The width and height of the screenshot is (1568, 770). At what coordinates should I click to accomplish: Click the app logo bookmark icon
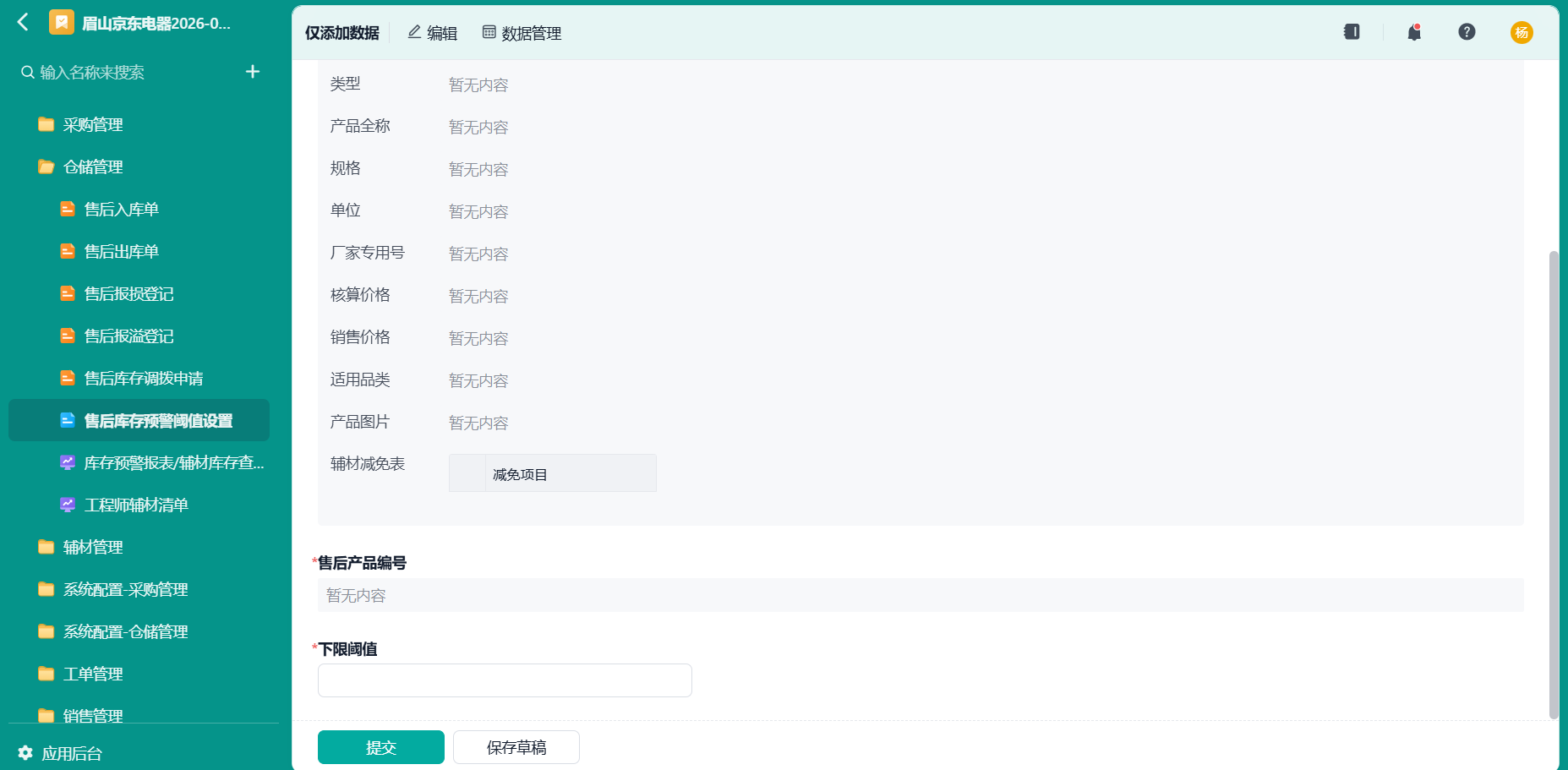pyautogui.click(x=61, y=22)
